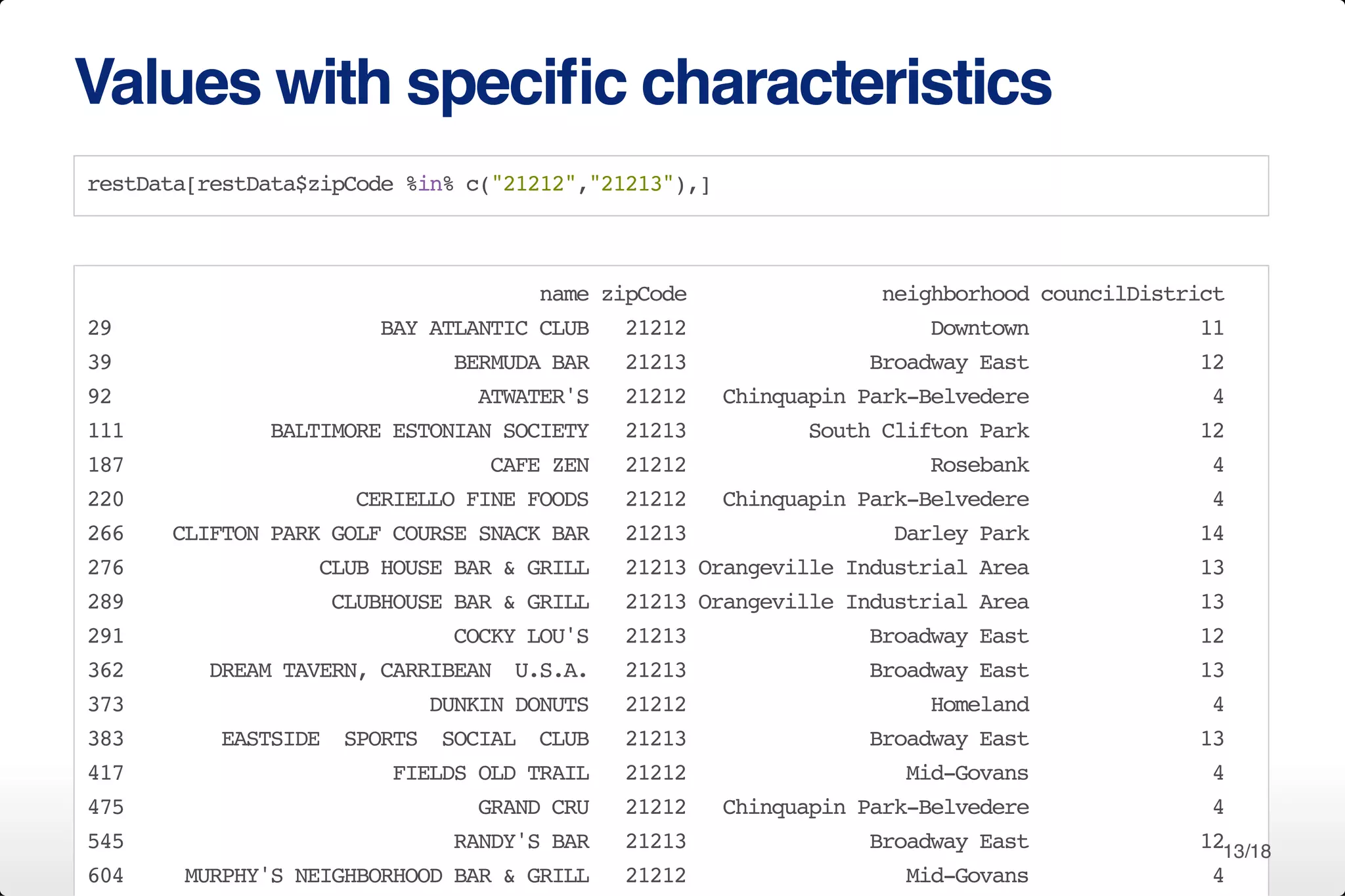Screen dimensions: 1345x896
Task: Click the 'South Clifton Park' neighborhood cell
Action: (919, 431)
